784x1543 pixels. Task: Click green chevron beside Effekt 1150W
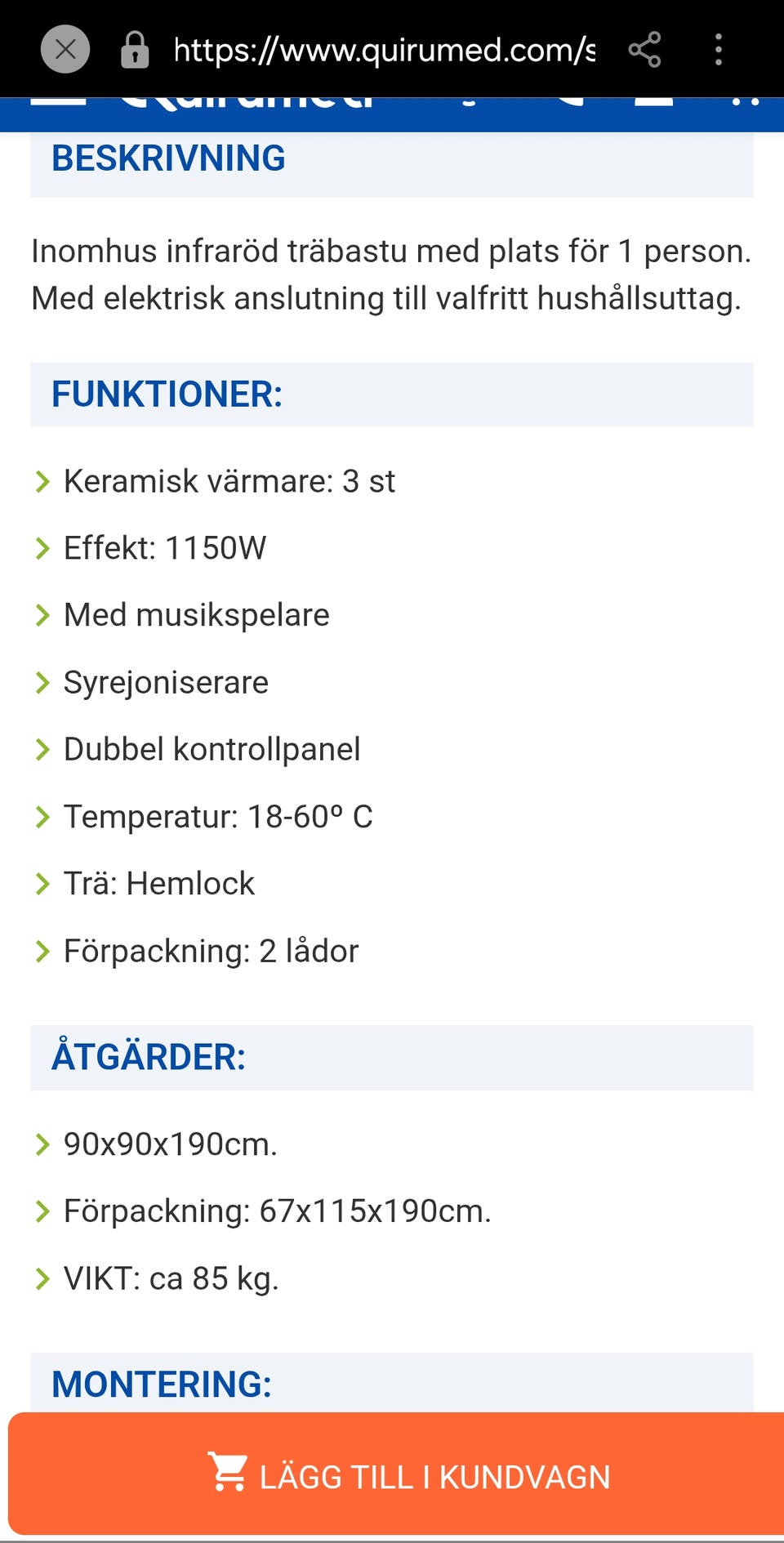pyautogui.click(x=42, y=549)
